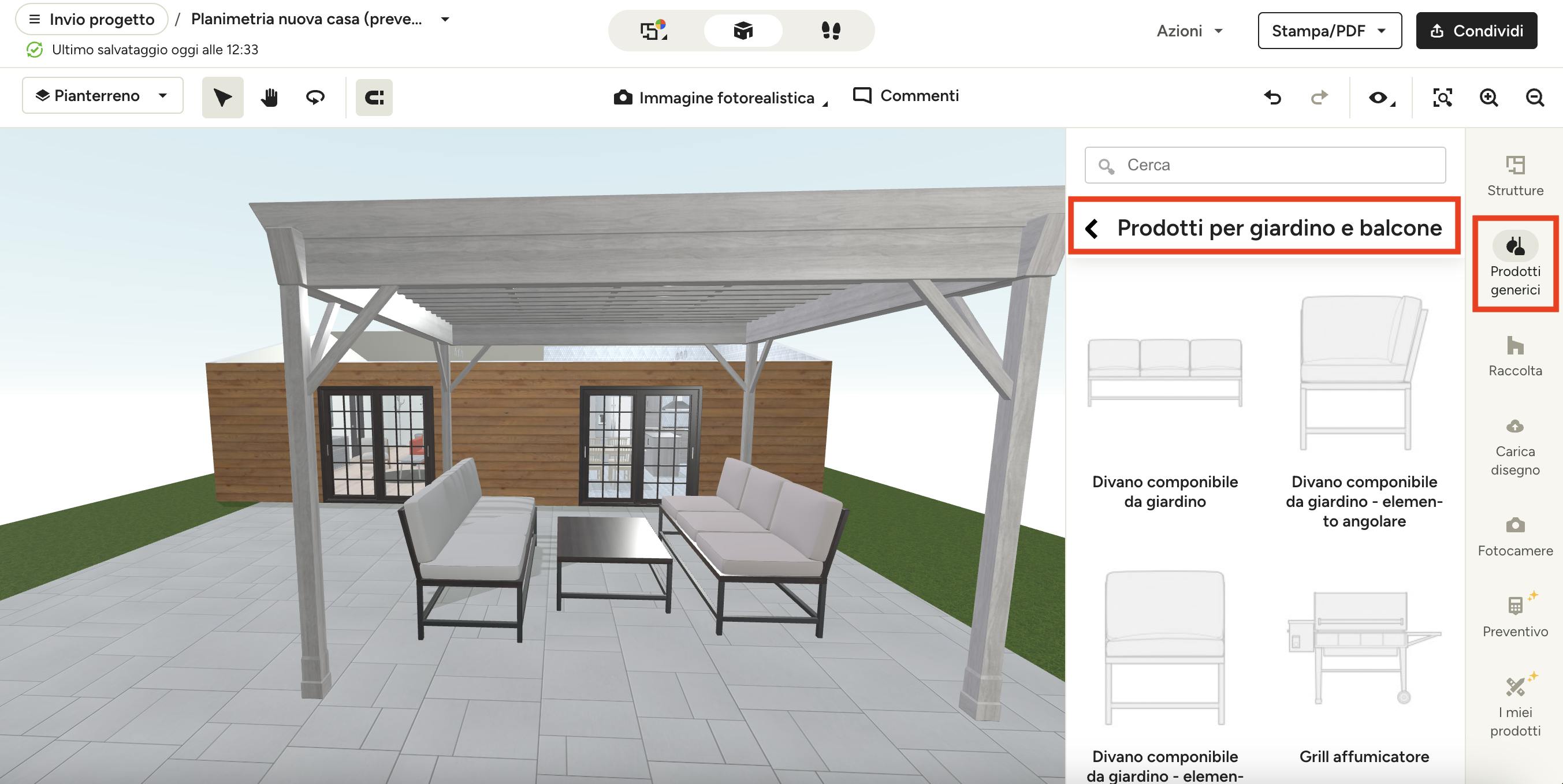This screenshot has height=784, width=1563.
Task: Click the Cerca search field
Action: click(x=1265, y=165)
